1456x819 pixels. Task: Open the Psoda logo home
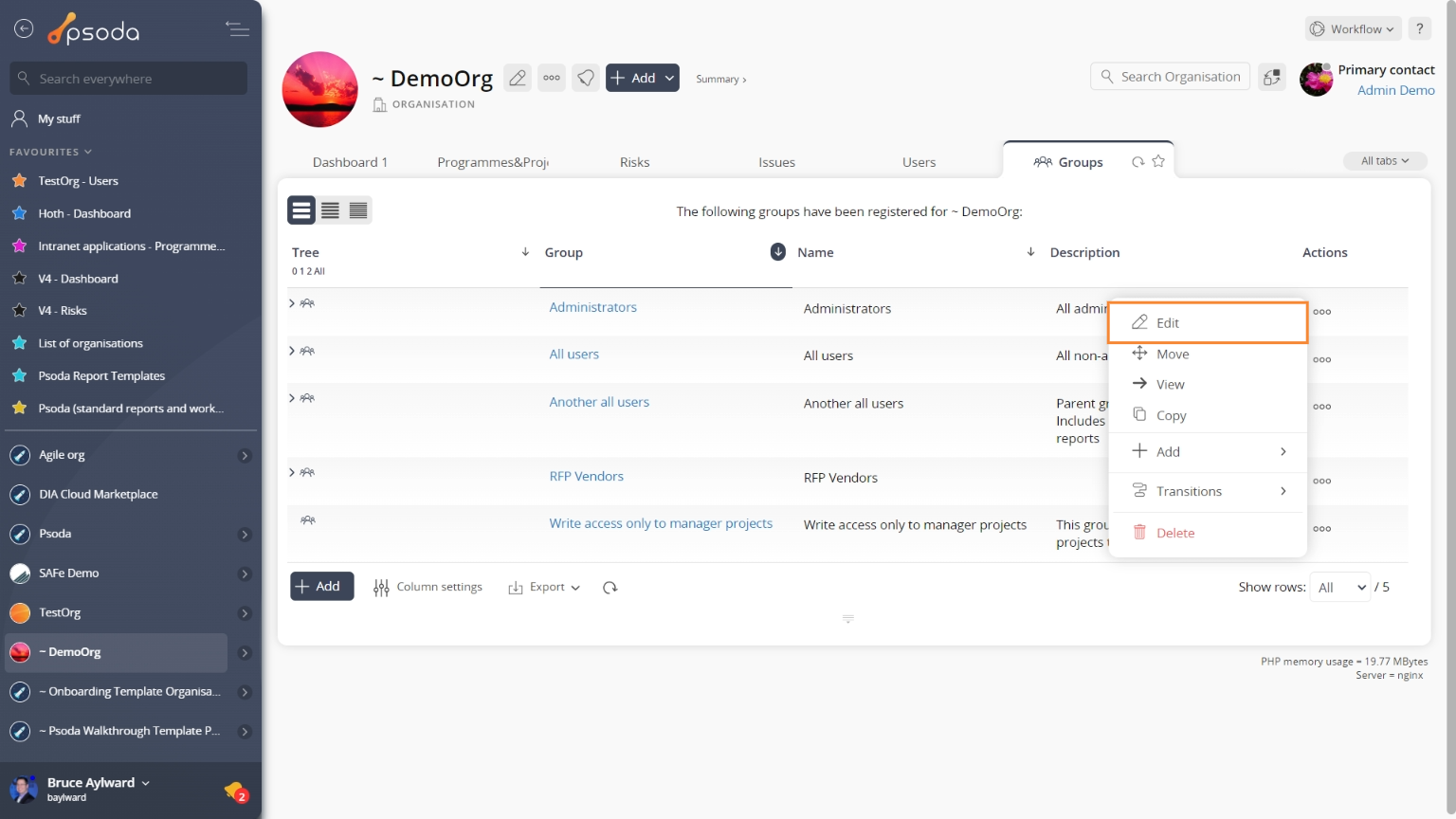click(x=94, y=30)
